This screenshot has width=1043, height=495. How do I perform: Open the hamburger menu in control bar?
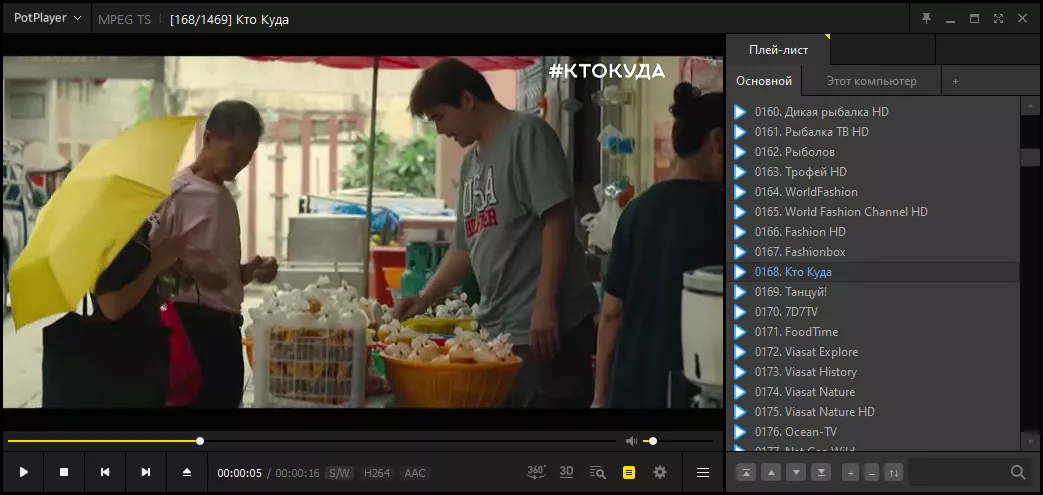tap(702, 472)
